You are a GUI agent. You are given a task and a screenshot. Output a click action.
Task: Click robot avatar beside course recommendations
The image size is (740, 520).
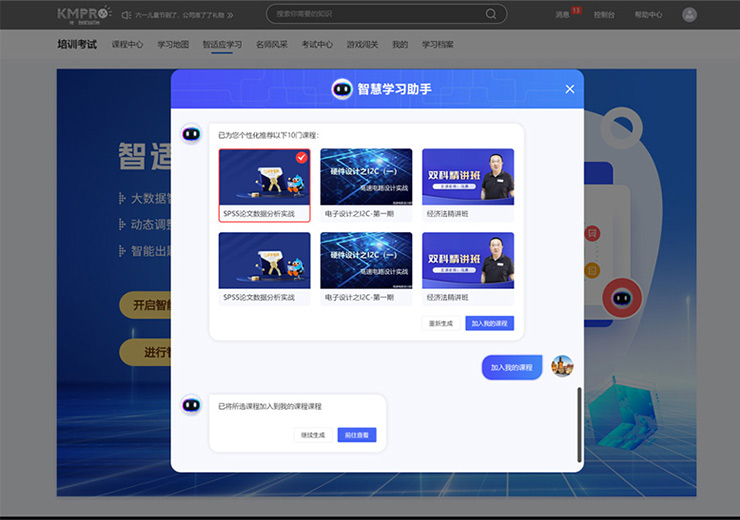[191, 134]
